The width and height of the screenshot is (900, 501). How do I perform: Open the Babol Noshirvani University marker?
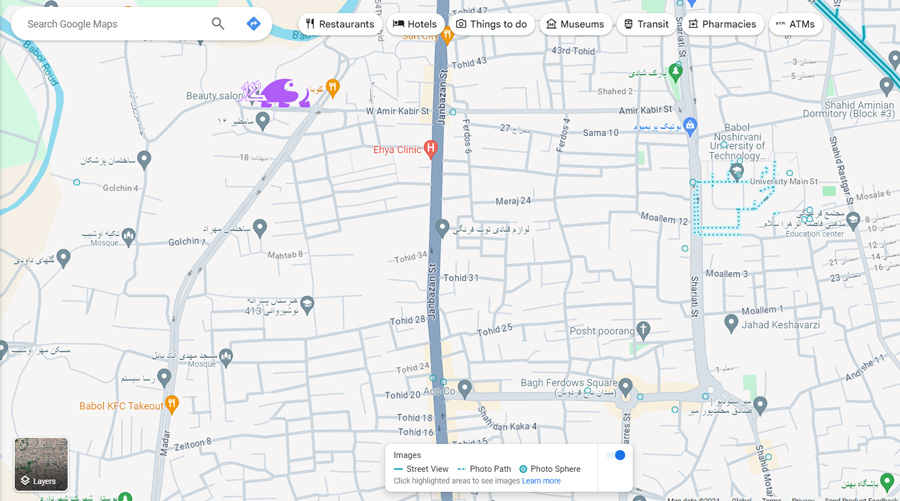[736, 171]
